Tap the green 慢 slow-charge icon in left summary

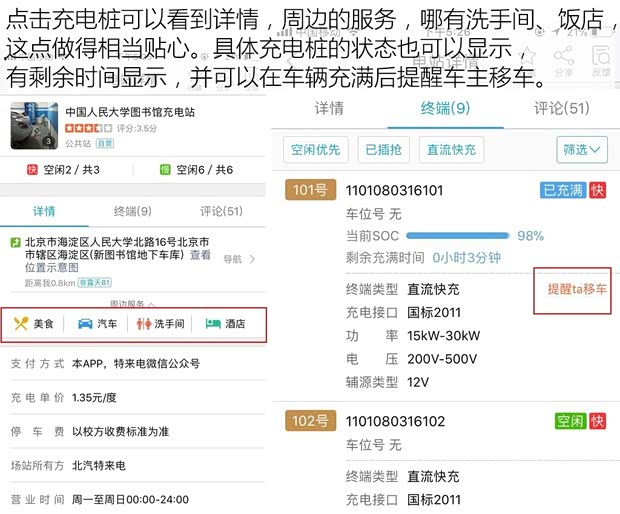point(165,170)
